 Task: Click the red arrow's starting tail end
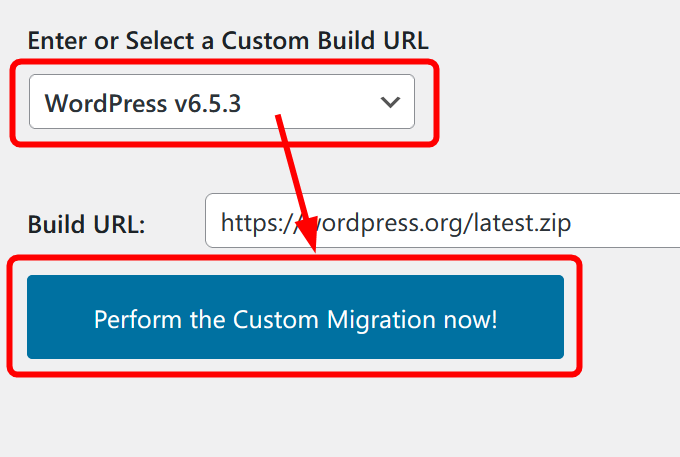[280, 117]
